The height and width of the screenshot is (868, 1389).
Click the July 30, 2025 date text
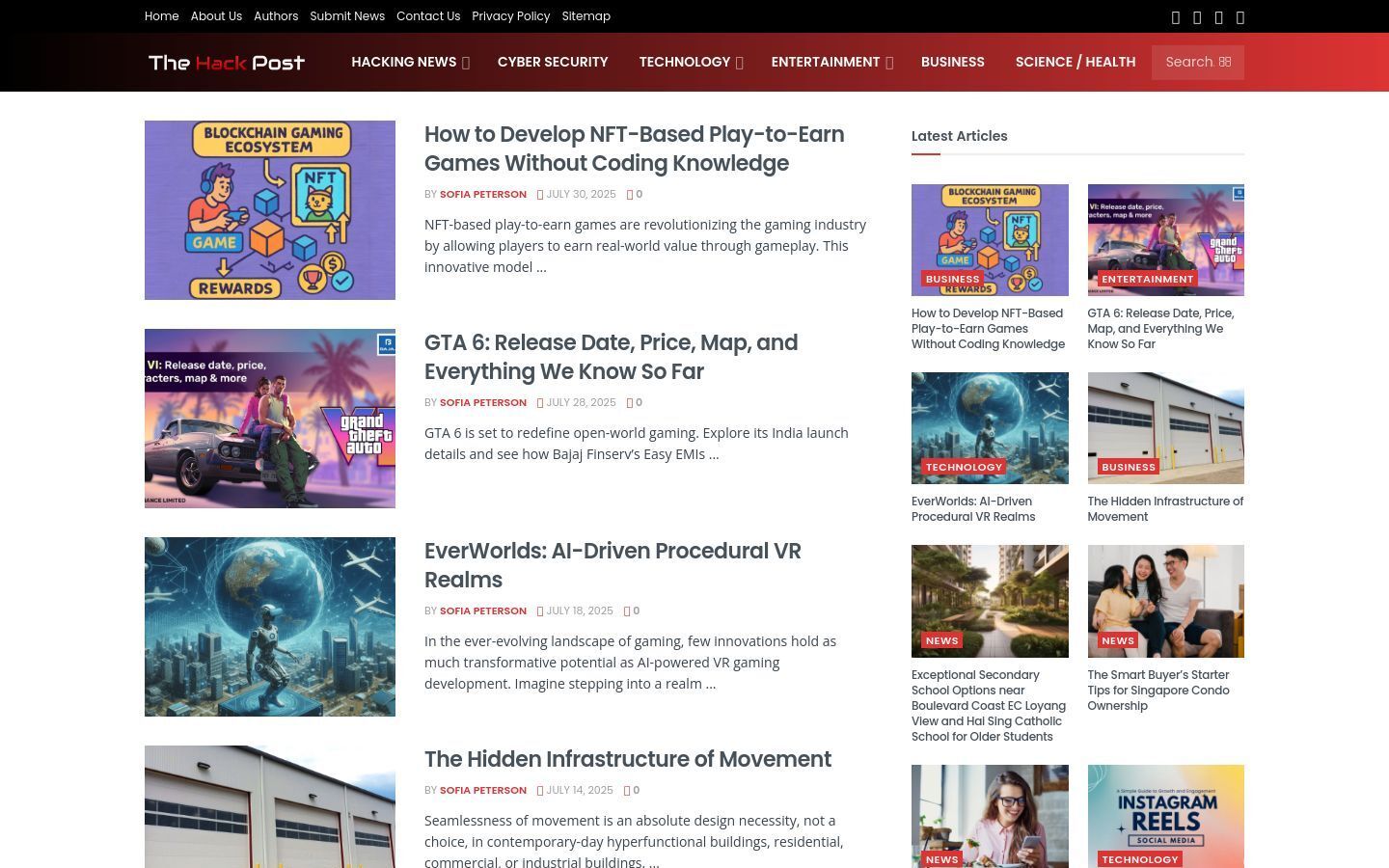582,195
